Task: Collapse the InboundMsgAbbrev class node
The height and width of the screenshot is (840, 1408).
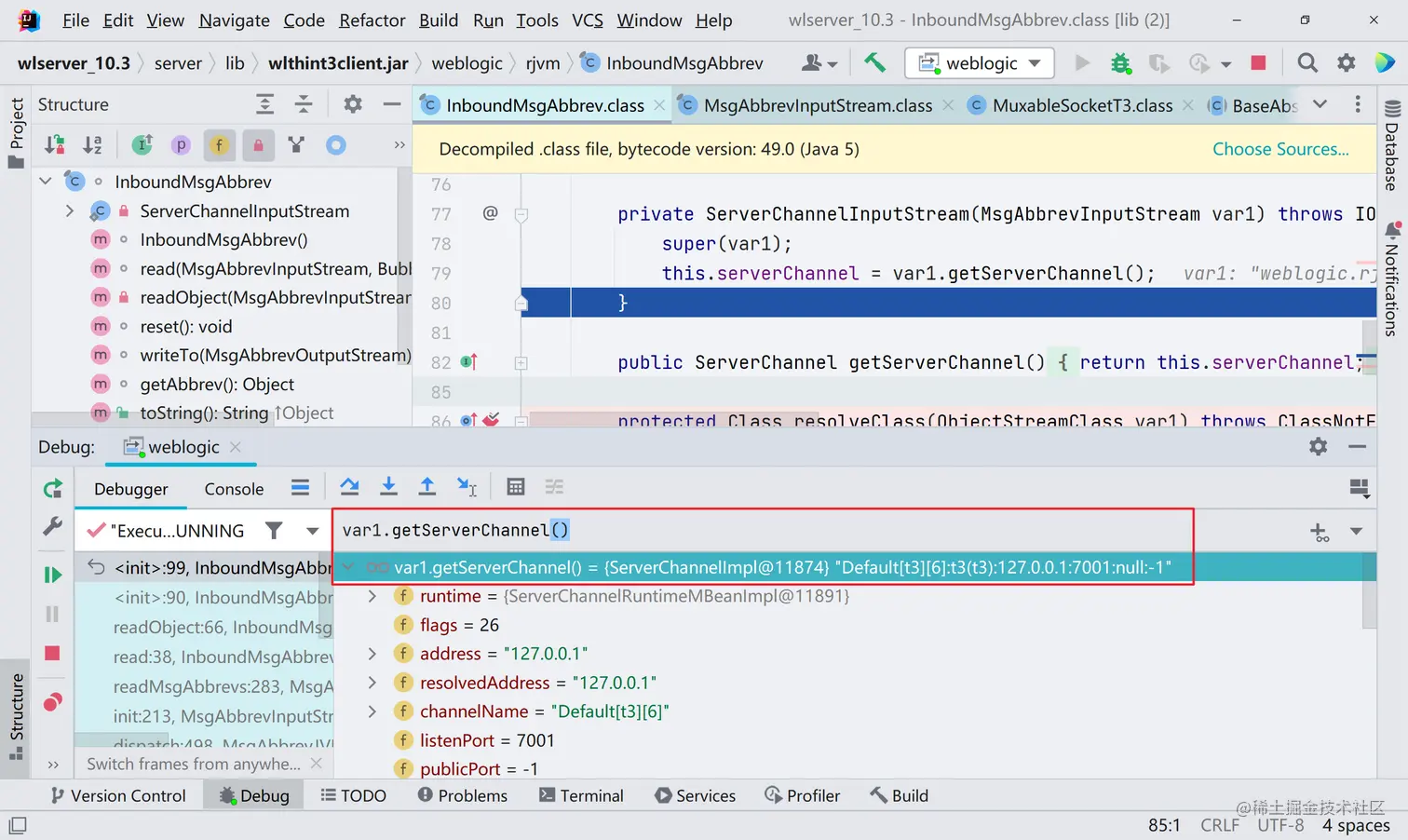Action: click(46, 181)
